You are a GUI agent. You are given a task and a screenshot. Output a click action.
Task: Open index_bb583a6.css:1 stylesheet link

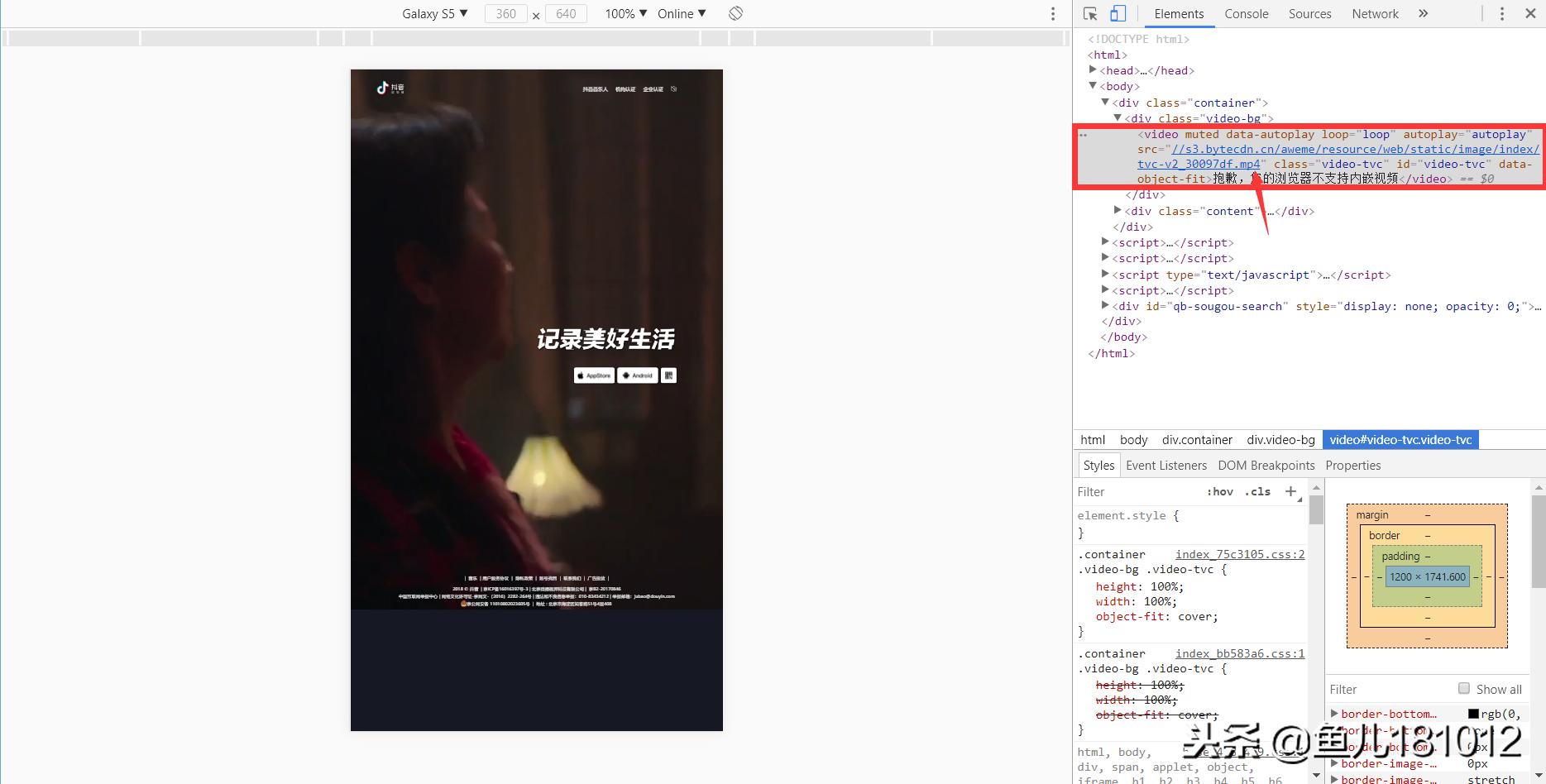click(1240, 653)
